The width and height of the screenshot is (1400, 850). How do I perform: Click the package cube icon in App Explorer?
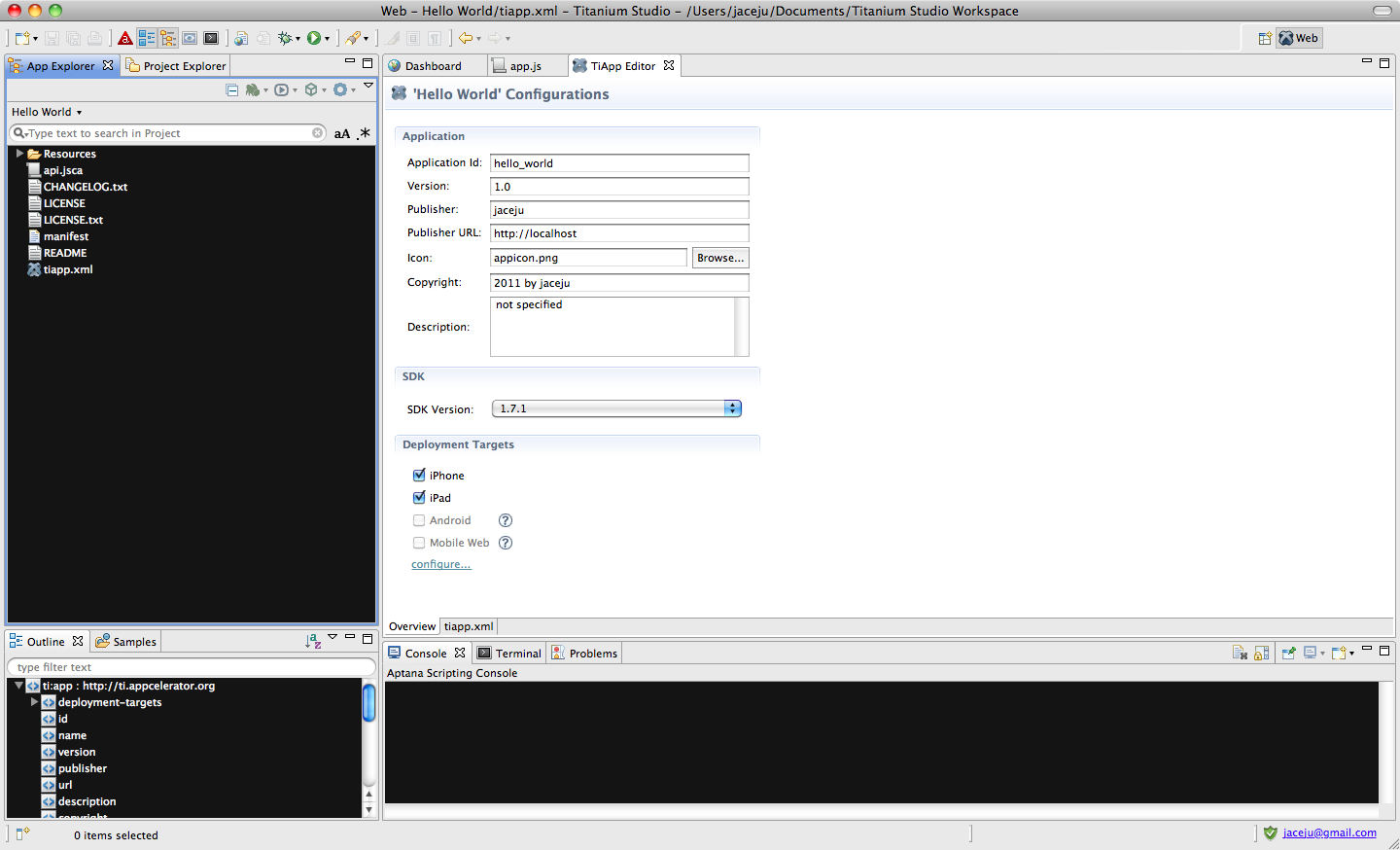(x=311, y=89)
